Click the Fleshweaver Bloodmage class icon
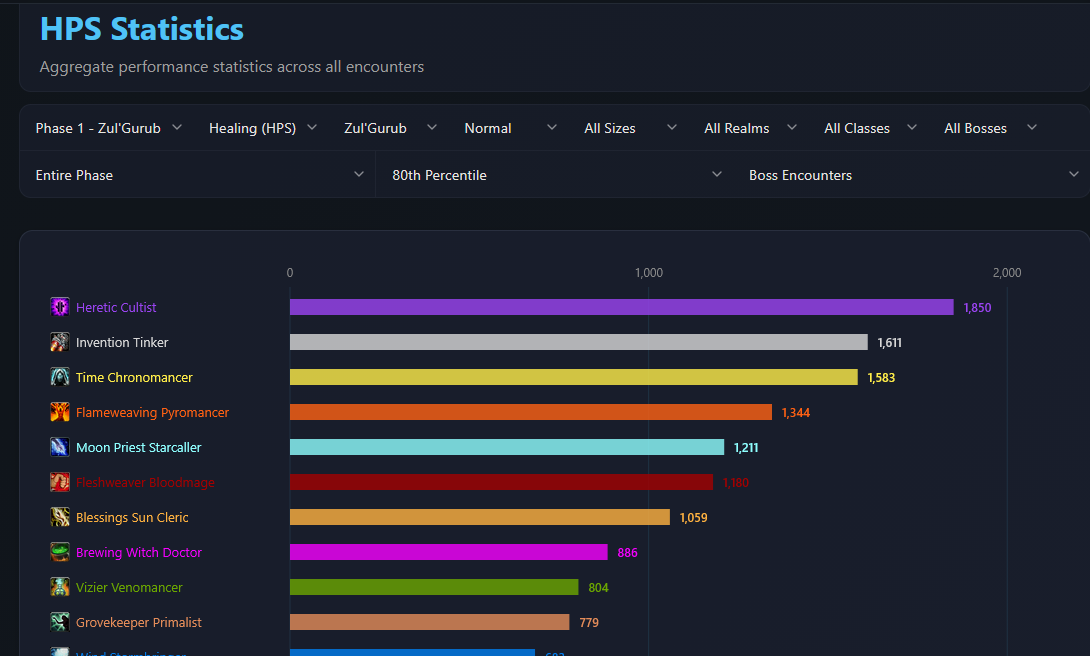 point(60,482)
